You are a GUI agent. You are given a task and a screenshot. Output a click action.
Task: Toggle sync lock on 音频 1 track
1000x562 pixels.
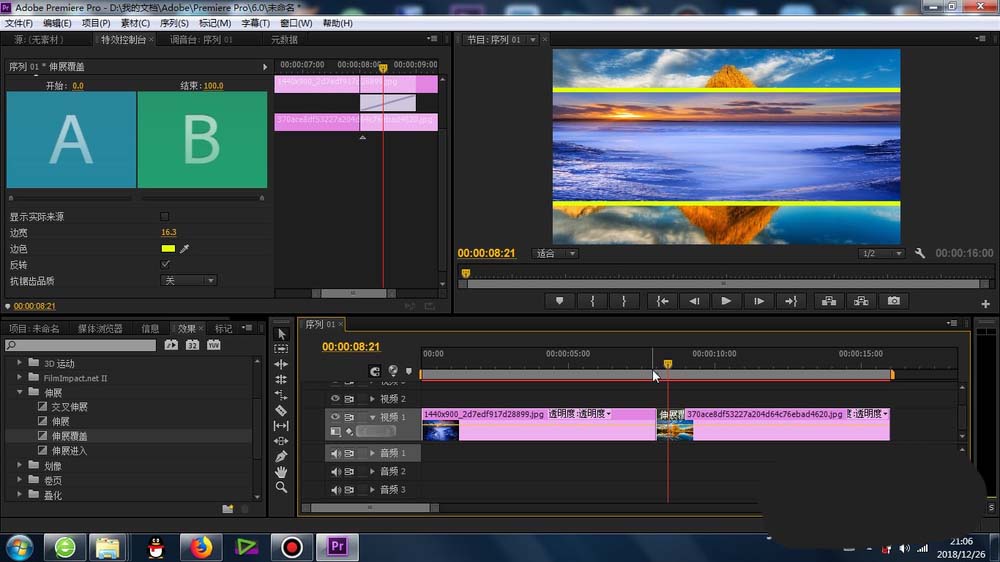tap(349, 454)
